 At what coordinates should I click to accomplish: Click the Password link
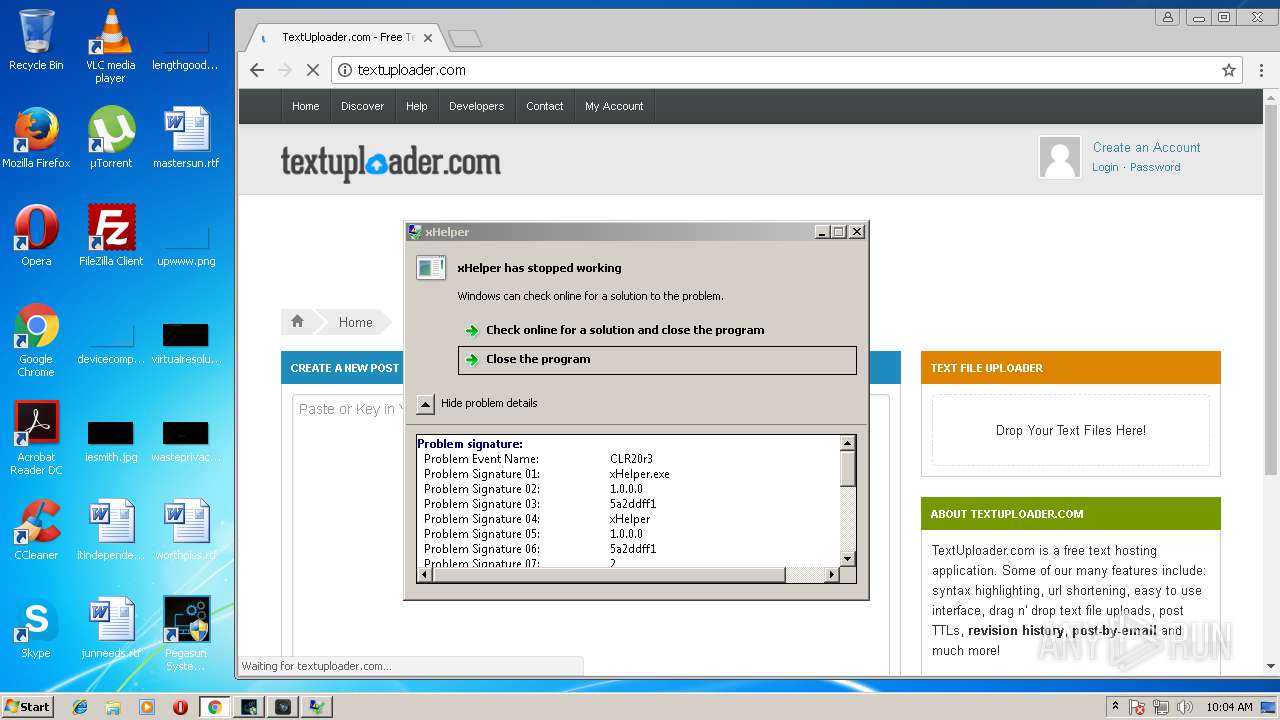(1155, 167)
